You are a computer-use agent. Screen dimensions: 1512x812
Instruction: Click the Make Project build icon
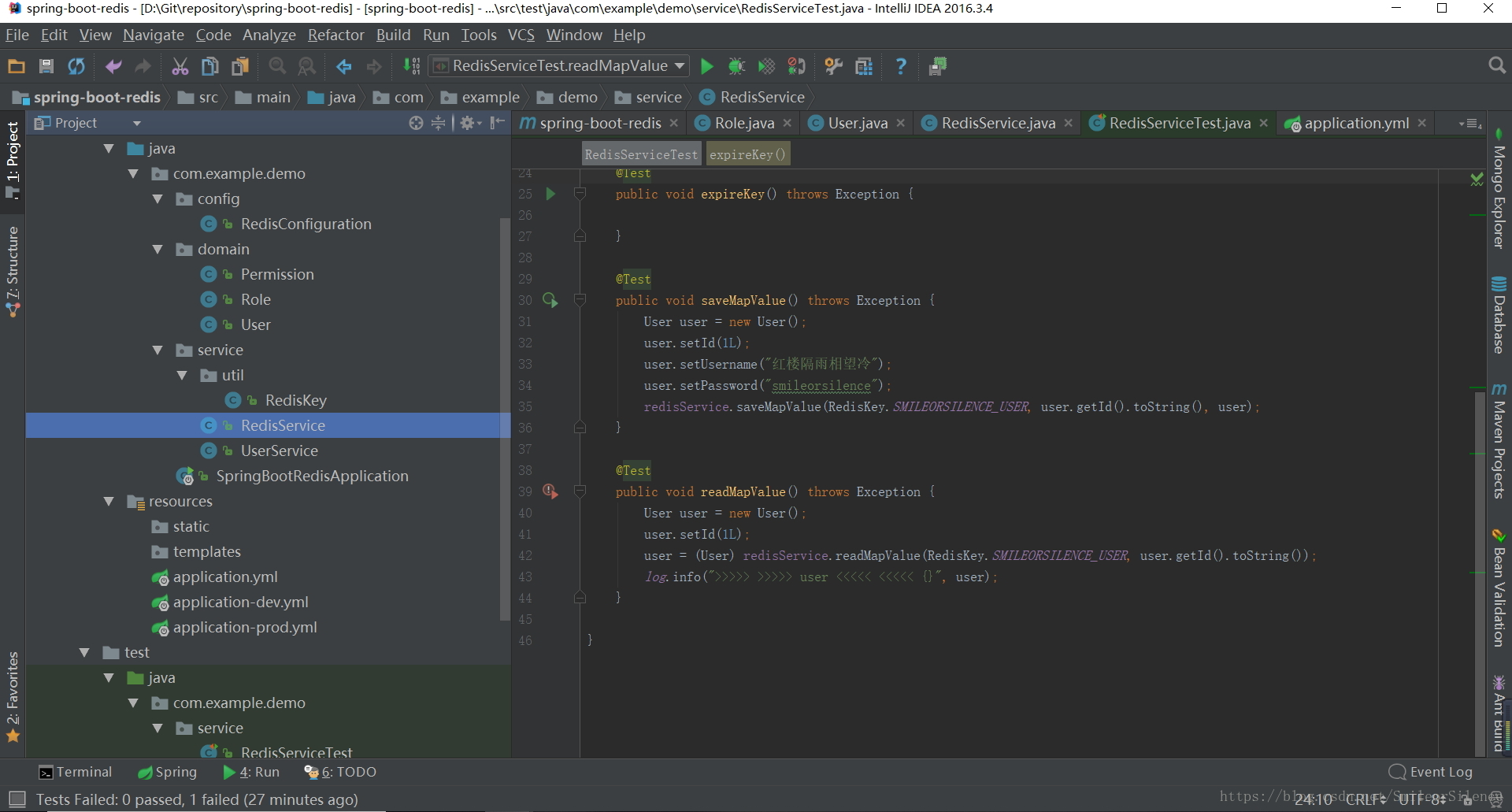pos(412,67)
